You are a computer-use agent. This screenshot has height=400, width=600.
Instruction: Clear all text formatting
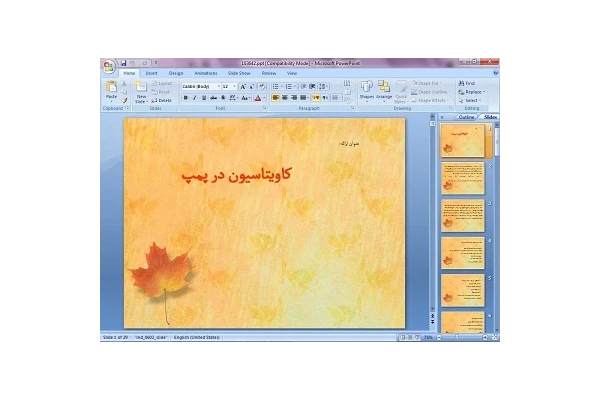pos(262,87)
